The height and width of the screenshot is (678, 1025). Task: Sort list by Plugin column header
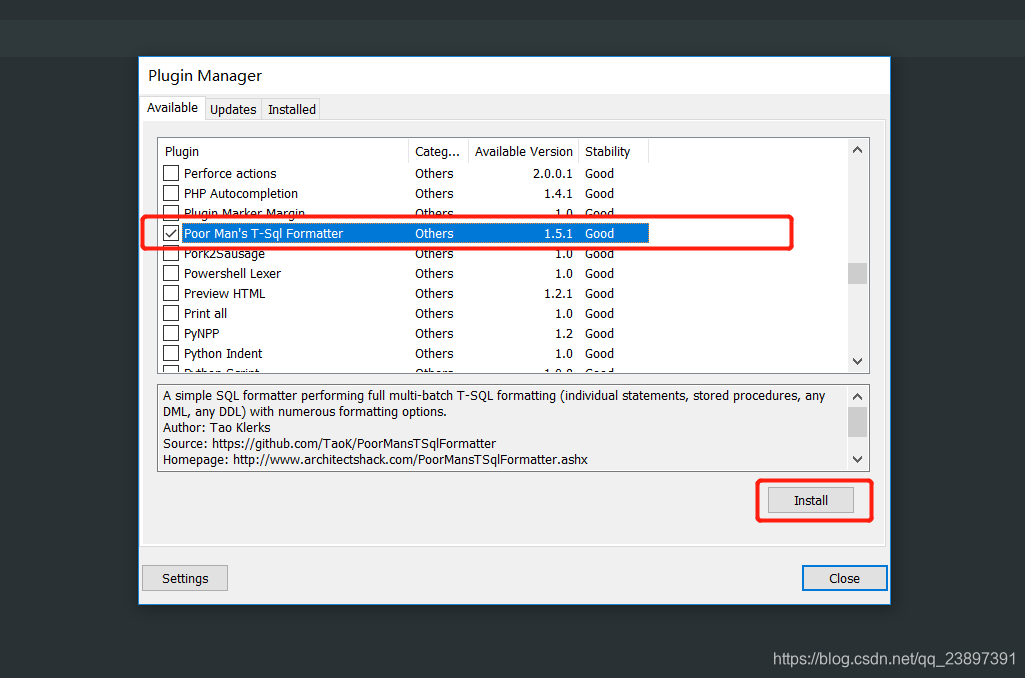pos(283,151)
